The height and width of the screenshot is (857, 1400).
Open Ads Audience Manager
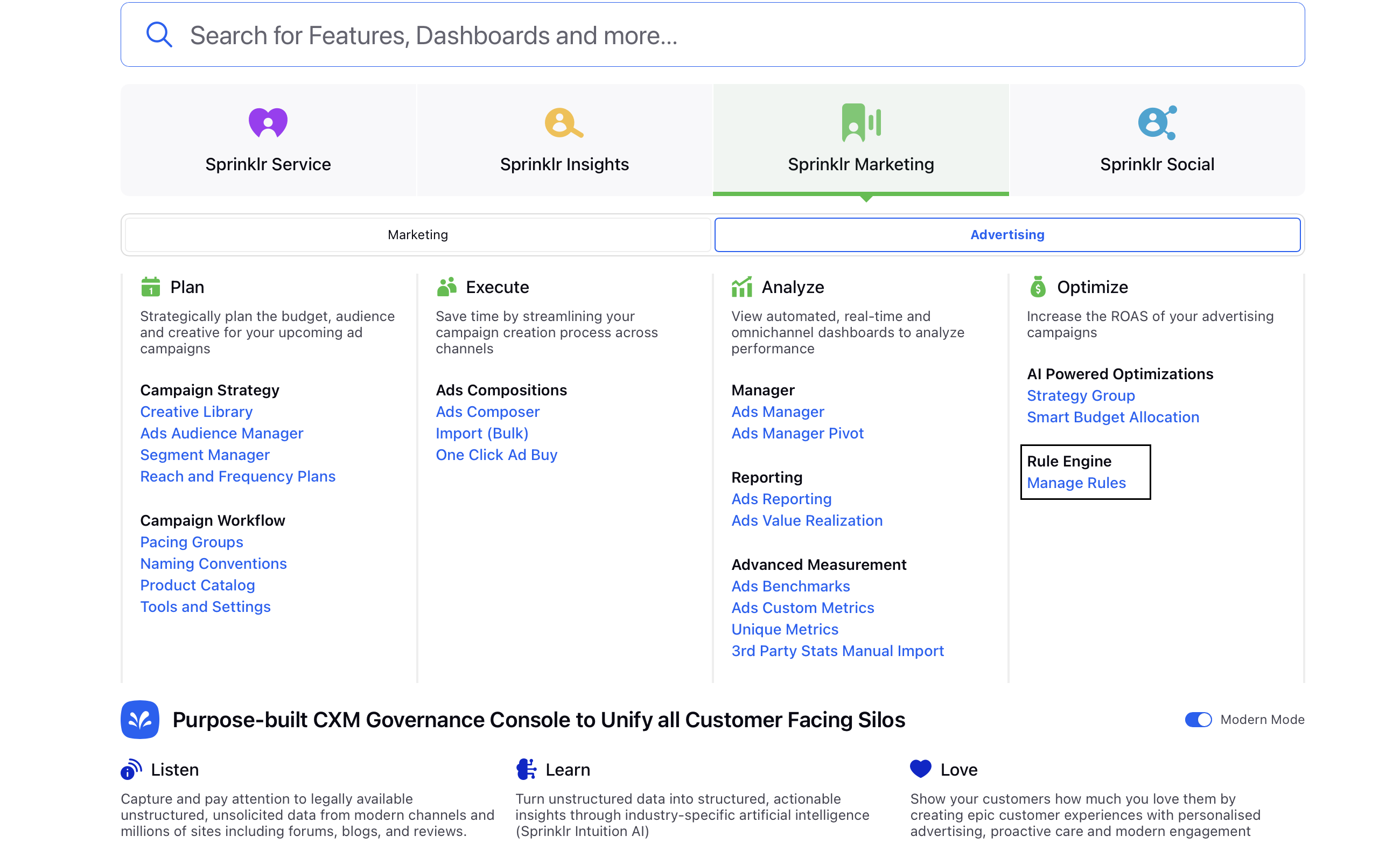click(x=222, y=433)
